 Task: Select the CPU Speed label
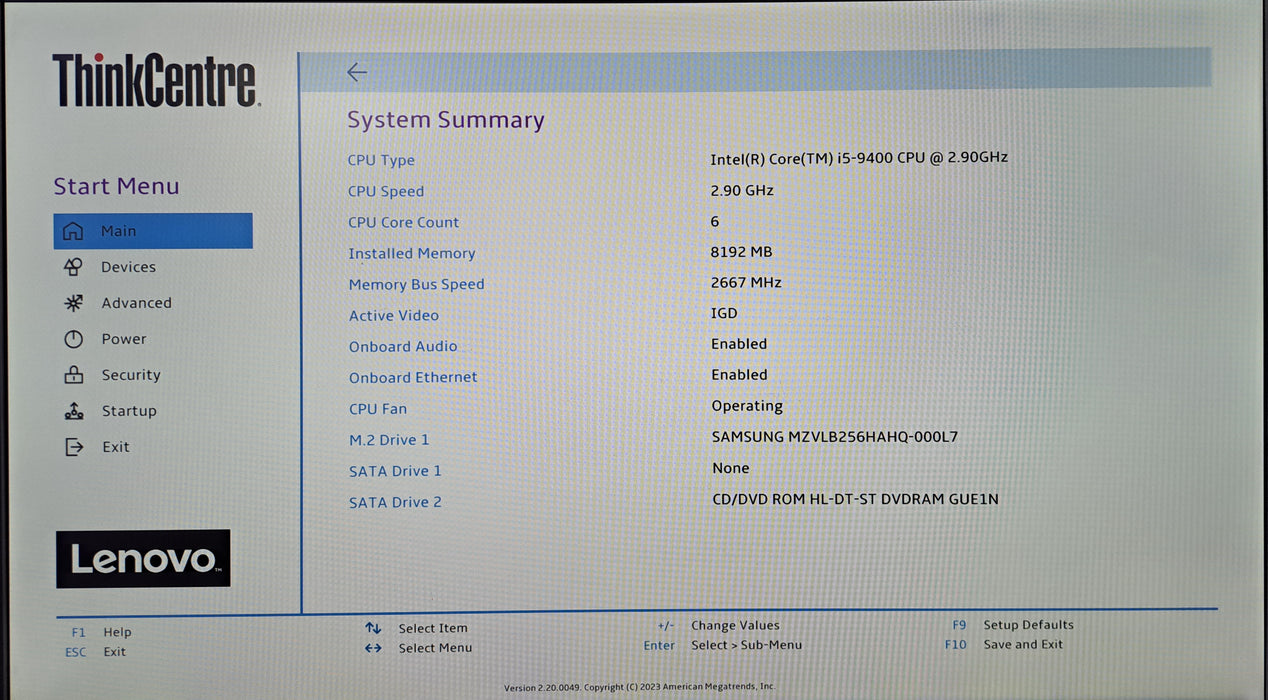coord(386,191)
